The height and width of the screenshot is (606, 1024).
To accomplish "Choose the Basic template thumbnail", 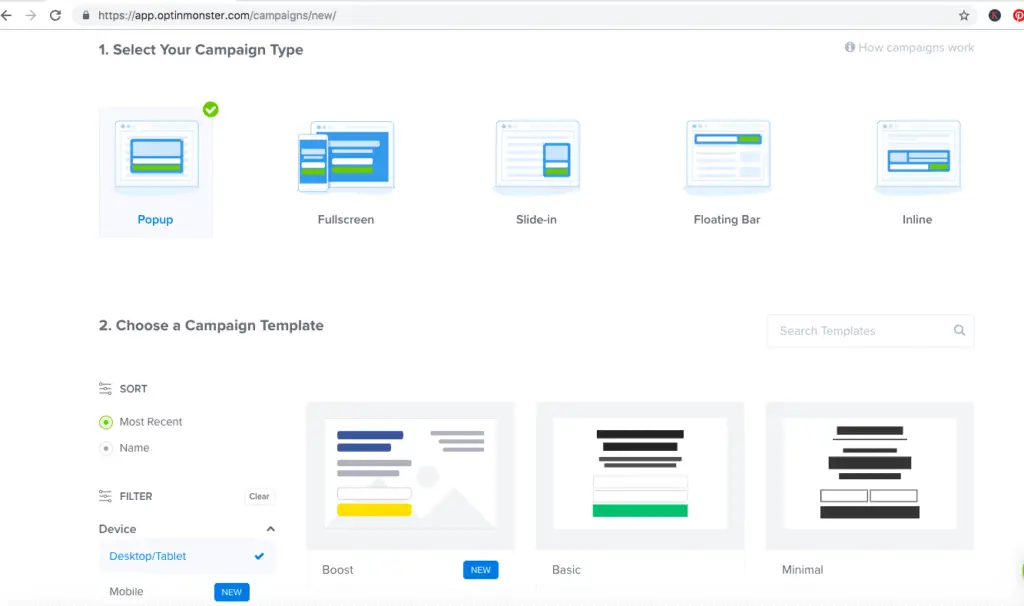I will click(640, 476).
